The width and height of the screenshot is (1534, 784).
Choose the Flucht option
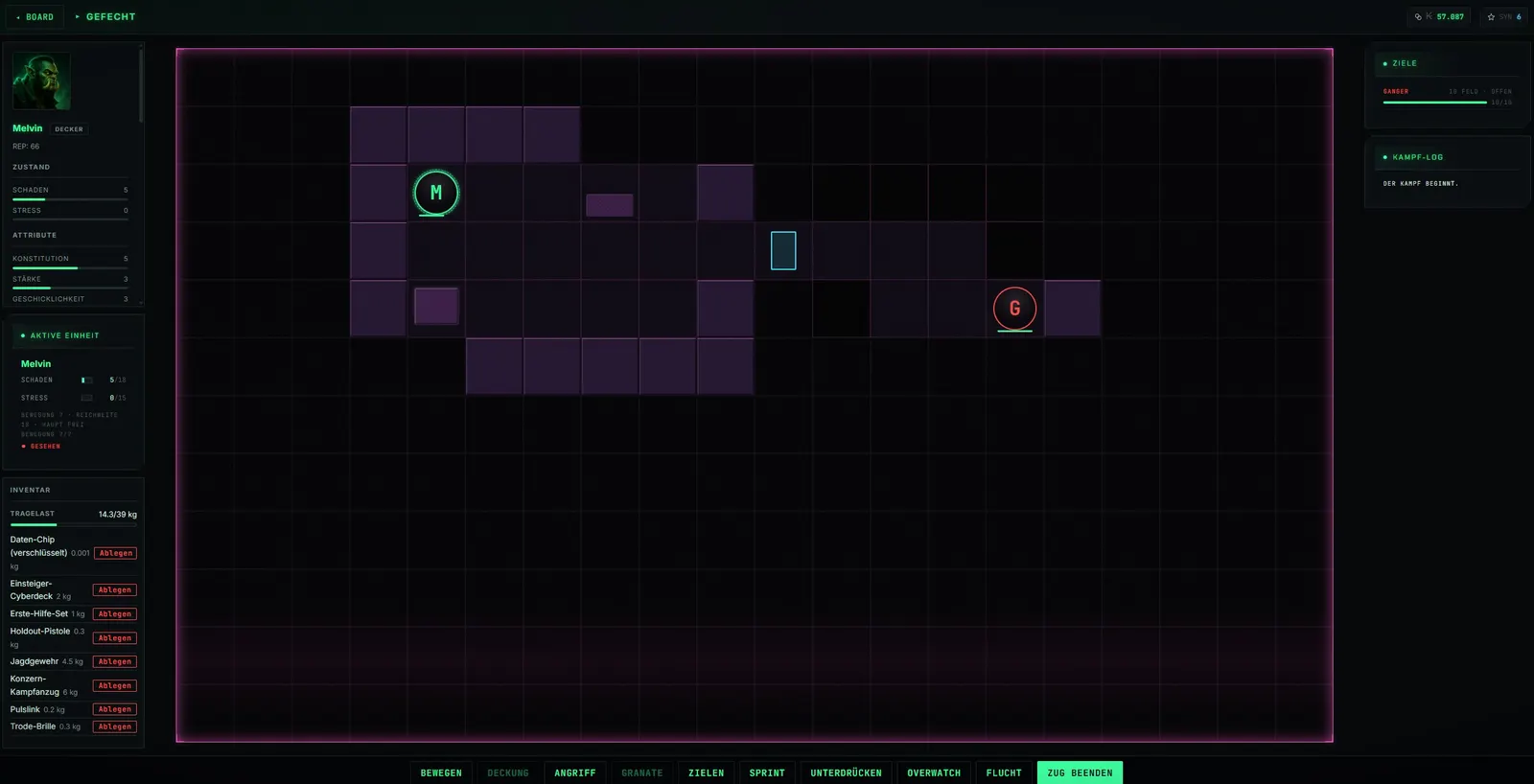coord(1004,772)
